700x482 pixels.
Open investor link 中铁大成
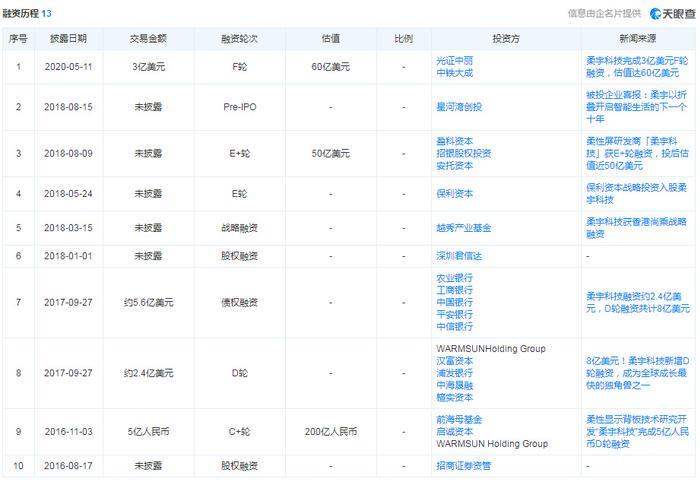(x=454, y=73)
